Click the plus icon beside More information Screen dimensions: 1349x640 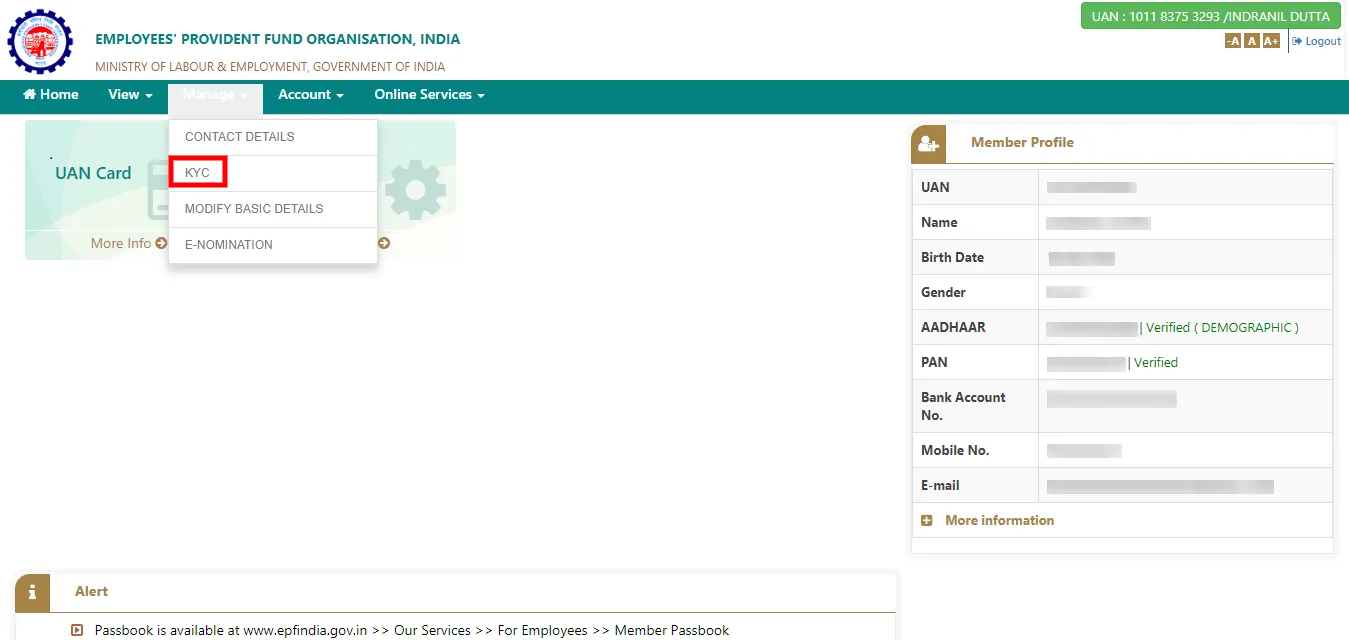coord(926,521)
